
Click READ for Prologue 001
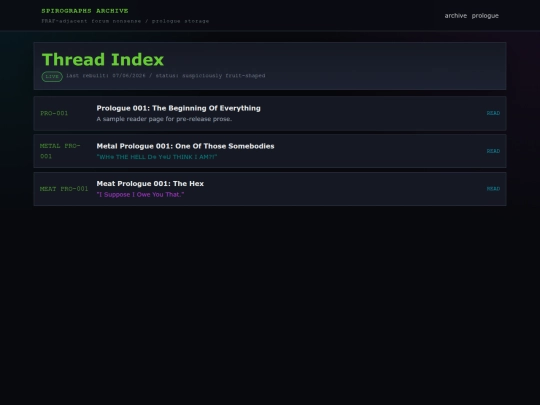493,113
